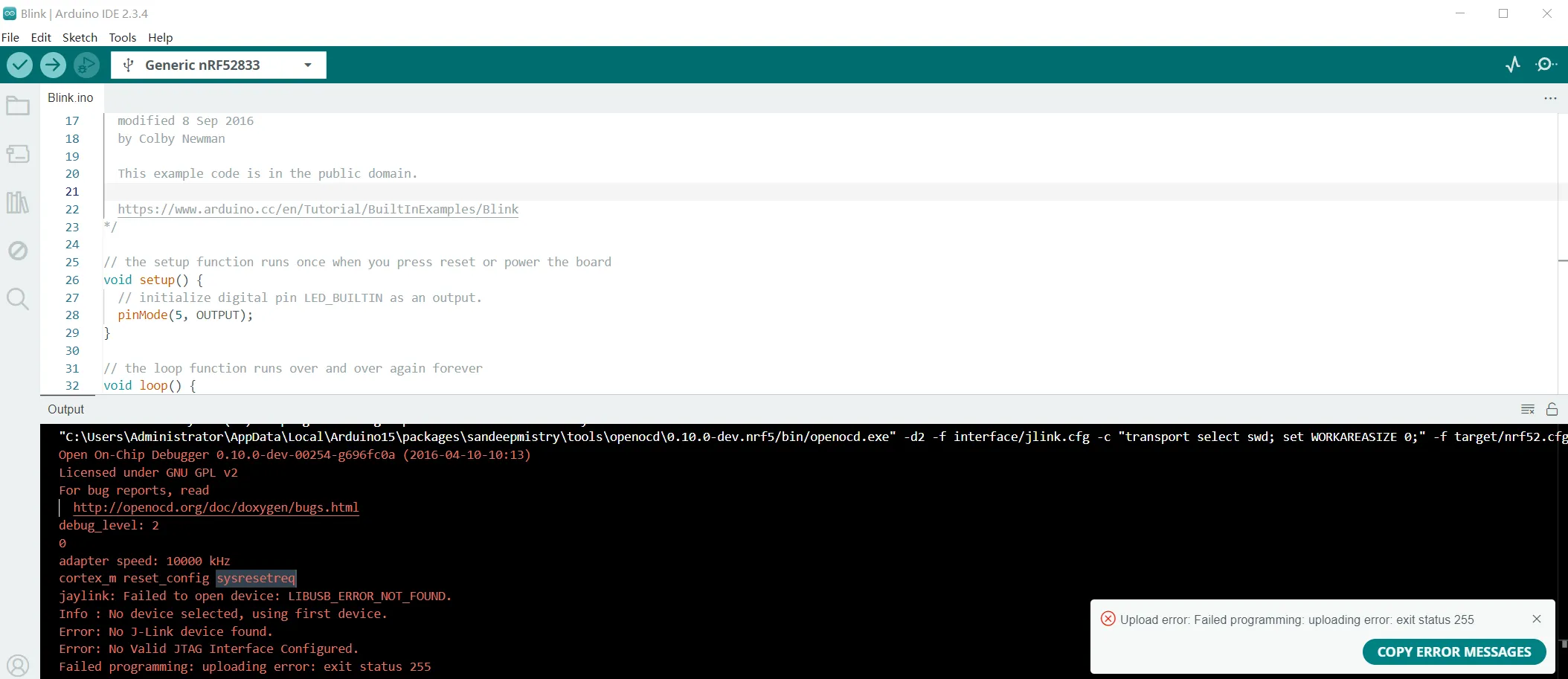1568x679 pixels.
Task: Click 'LIBUSB_ERROR_NOT_FOUND' output line
Action: [255, 596]
